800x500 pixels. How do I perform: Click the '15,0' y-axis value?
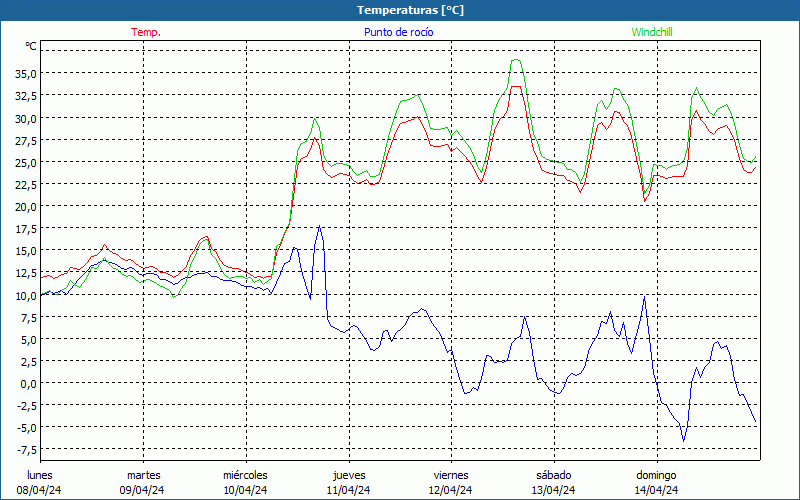coord(25,251)
